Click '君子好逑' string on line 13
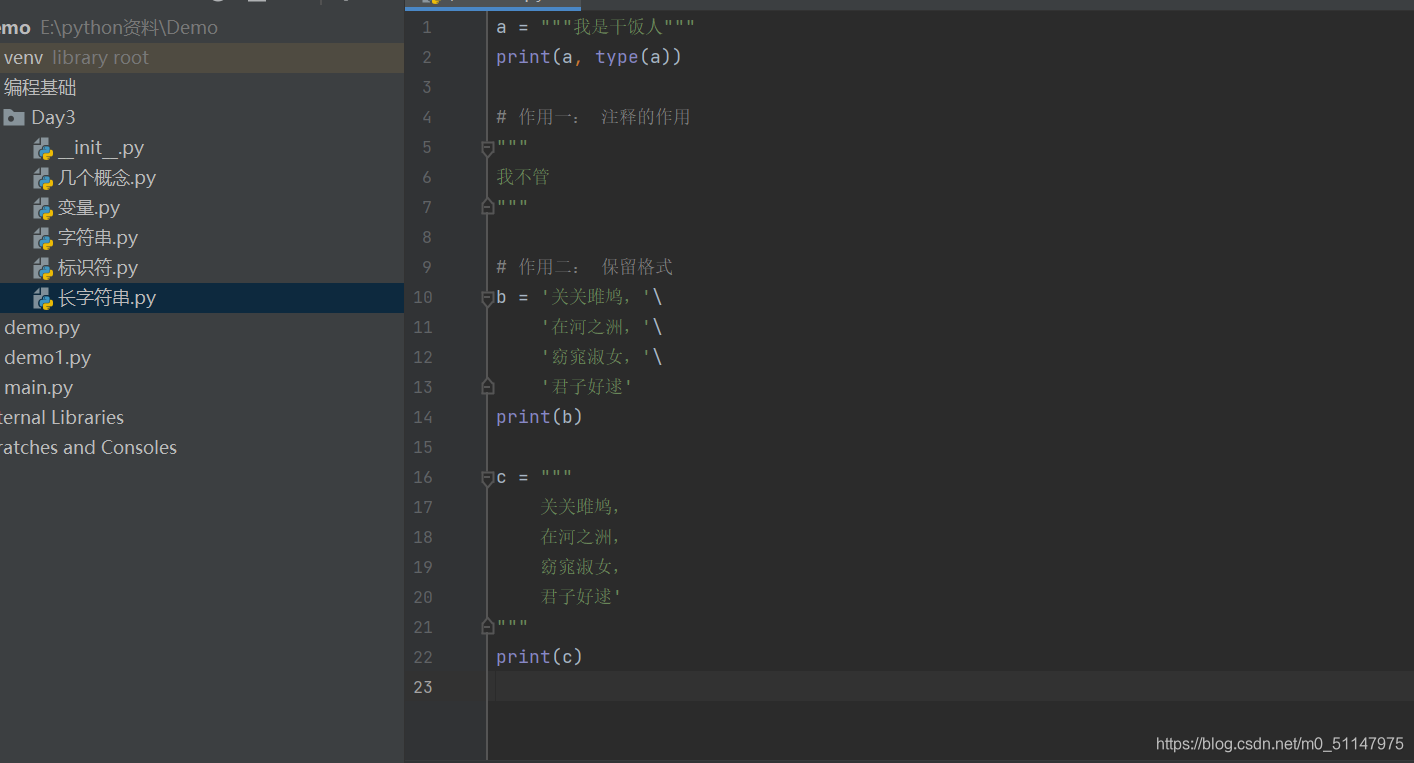 587,388
